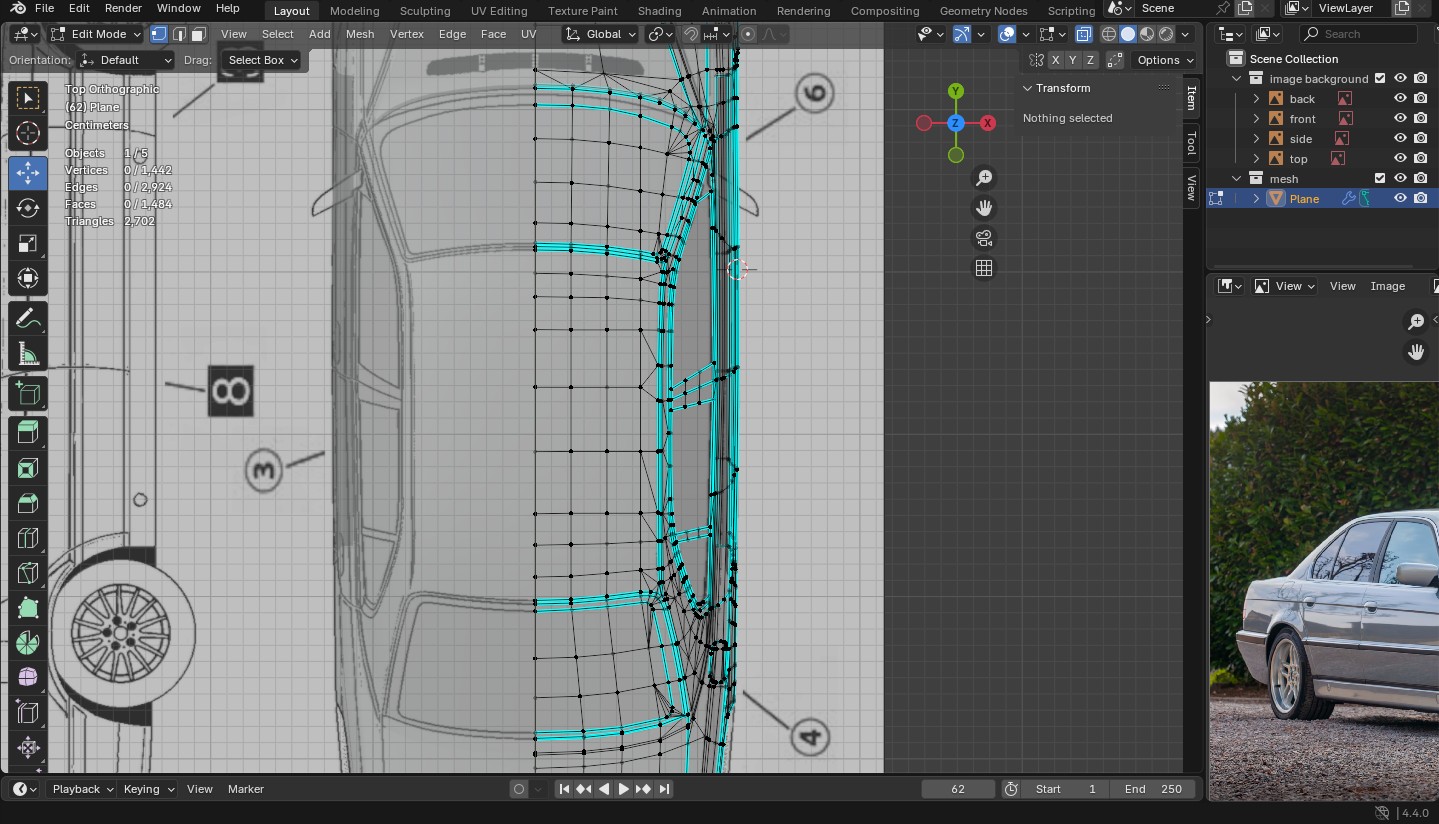Open the Orientation Default dropdown
The width and height of the screenshot is (1439, 824).
pyautogui.click(x=126, y=60)
